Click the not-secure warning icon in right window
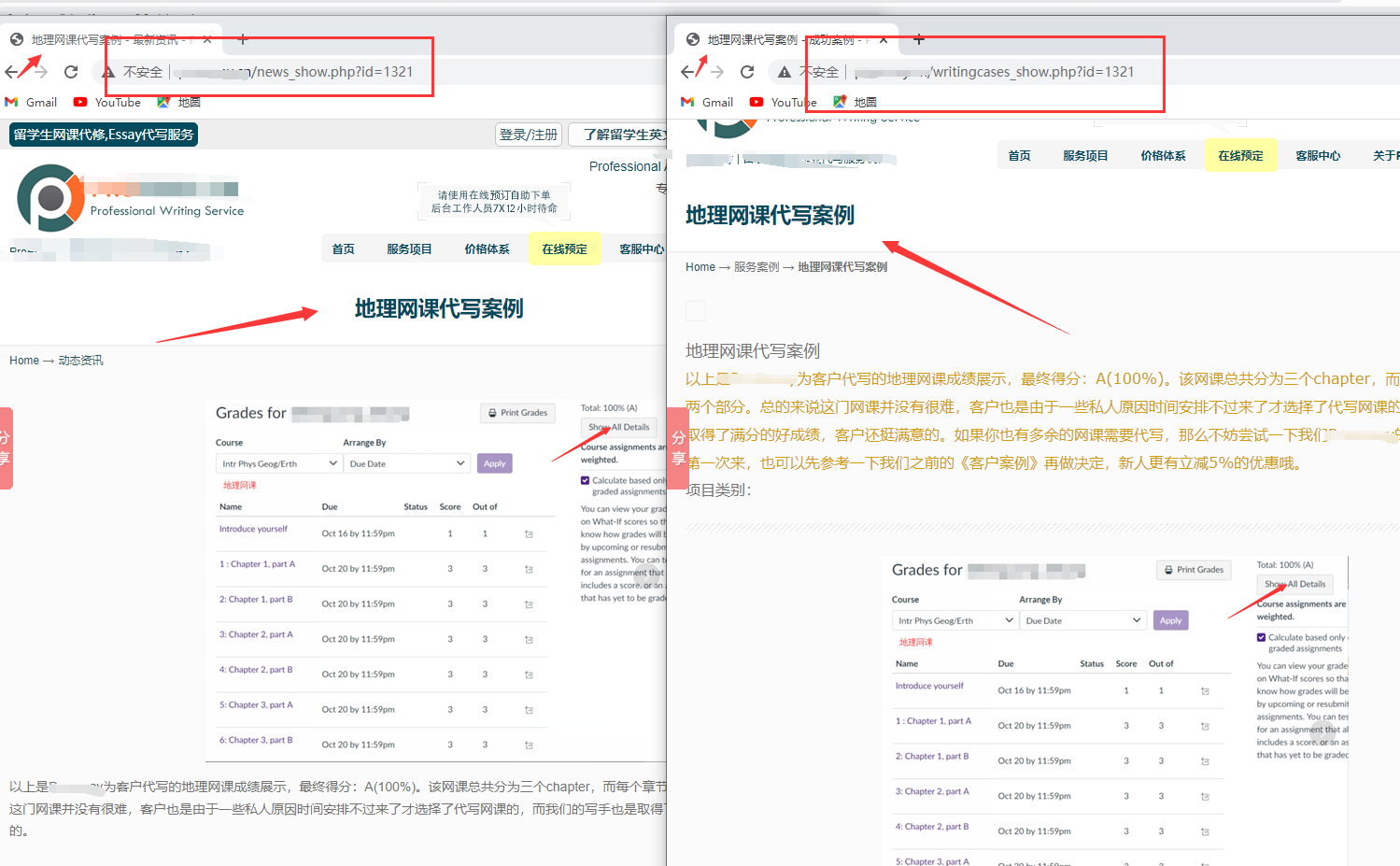The width and height of the screenshot is (1400, 866). (x=785, y=72)
